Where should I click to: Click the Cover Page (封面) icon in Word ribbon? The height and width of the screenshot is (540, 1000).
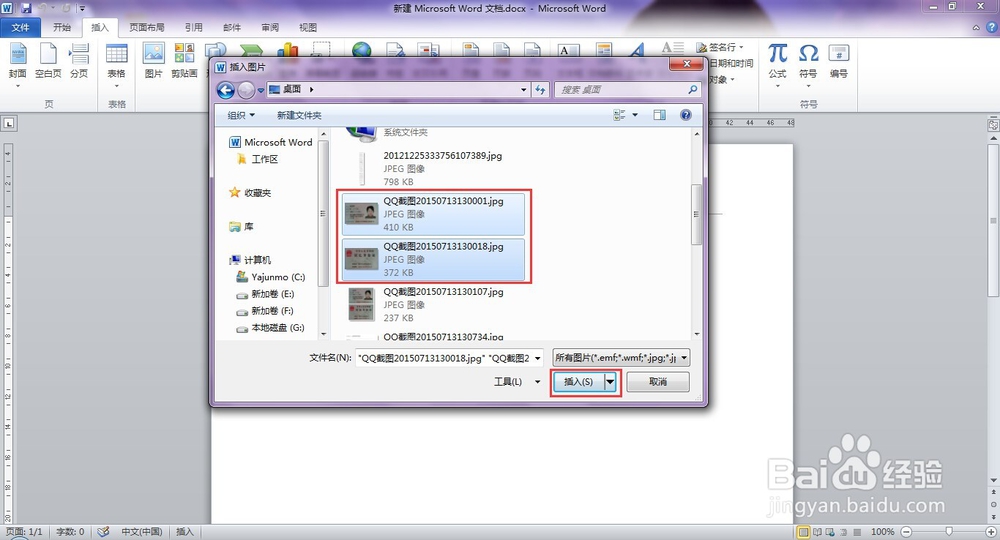[x=18, y=62]
